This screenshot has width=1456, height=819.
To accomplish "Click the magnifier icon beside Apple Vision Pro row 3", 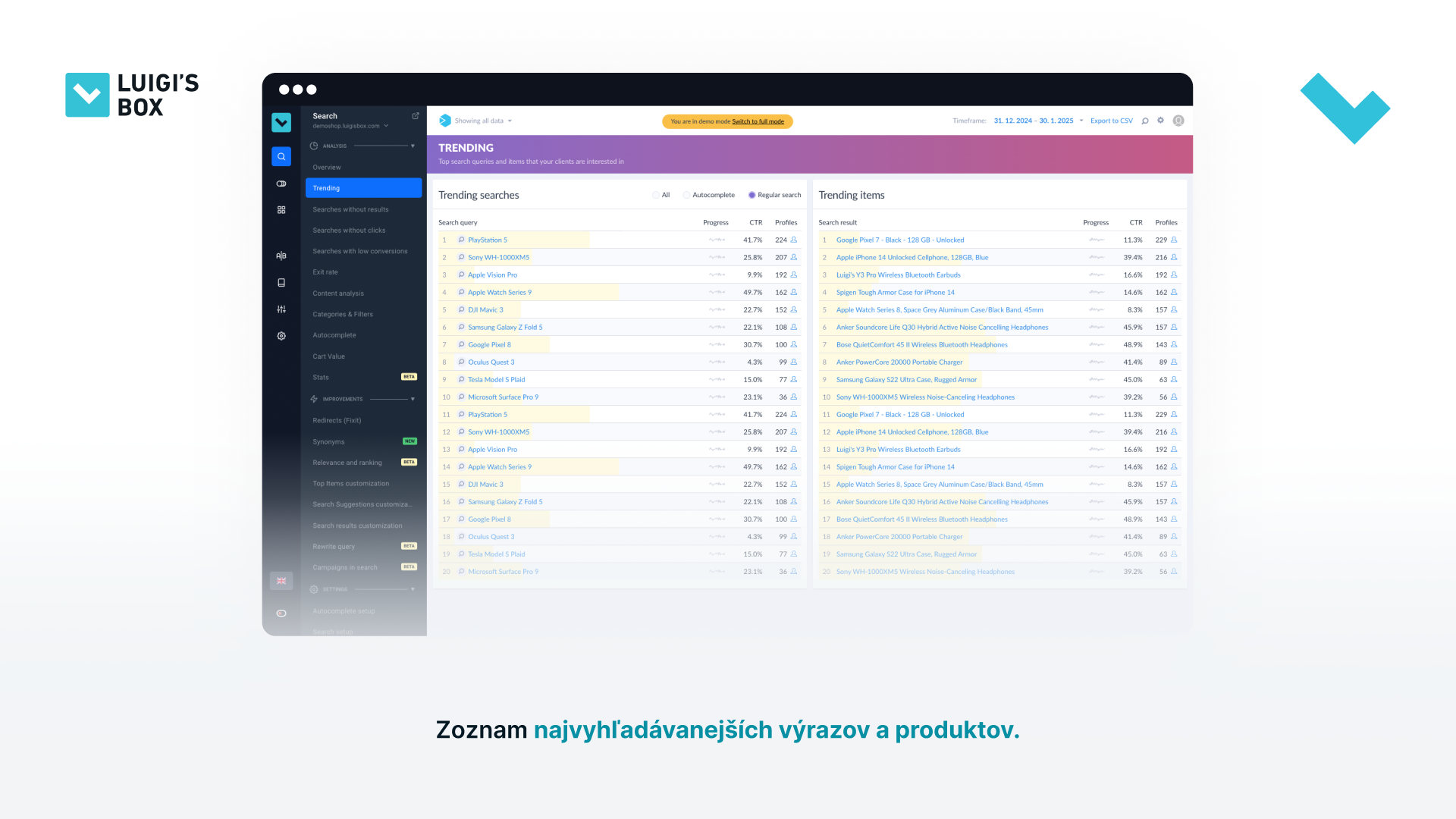I will pyautogui.click(x=461, y=275).
